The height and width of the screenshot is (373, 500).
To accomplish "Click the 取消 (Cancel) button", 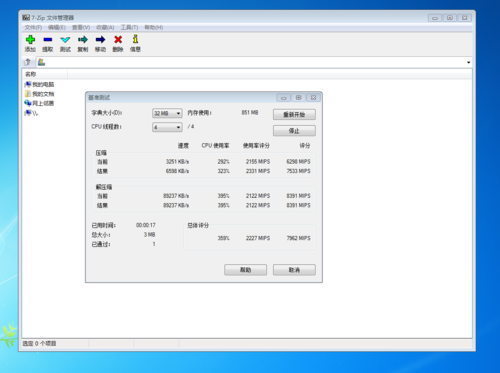I will click(x=294, y=270).
